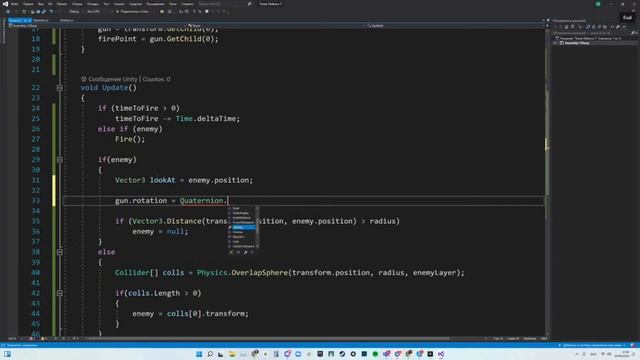The image size is (640, 360).
Task: Click the account avatar icon in title bar
Action: click(x=598, y=4)
